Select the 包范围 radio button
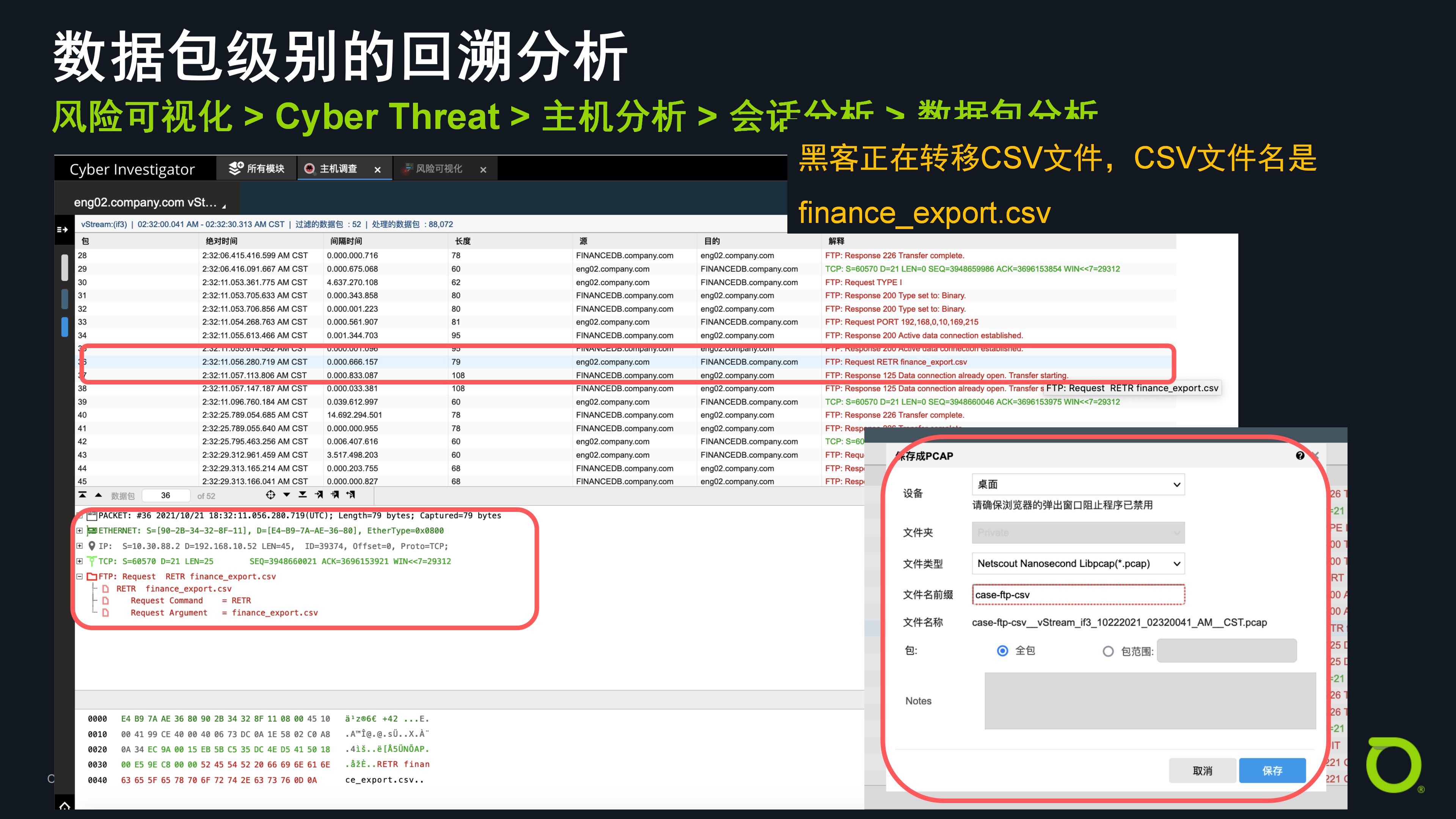The width and height of the screenshot is (1456, 819). coord(1108,651)
